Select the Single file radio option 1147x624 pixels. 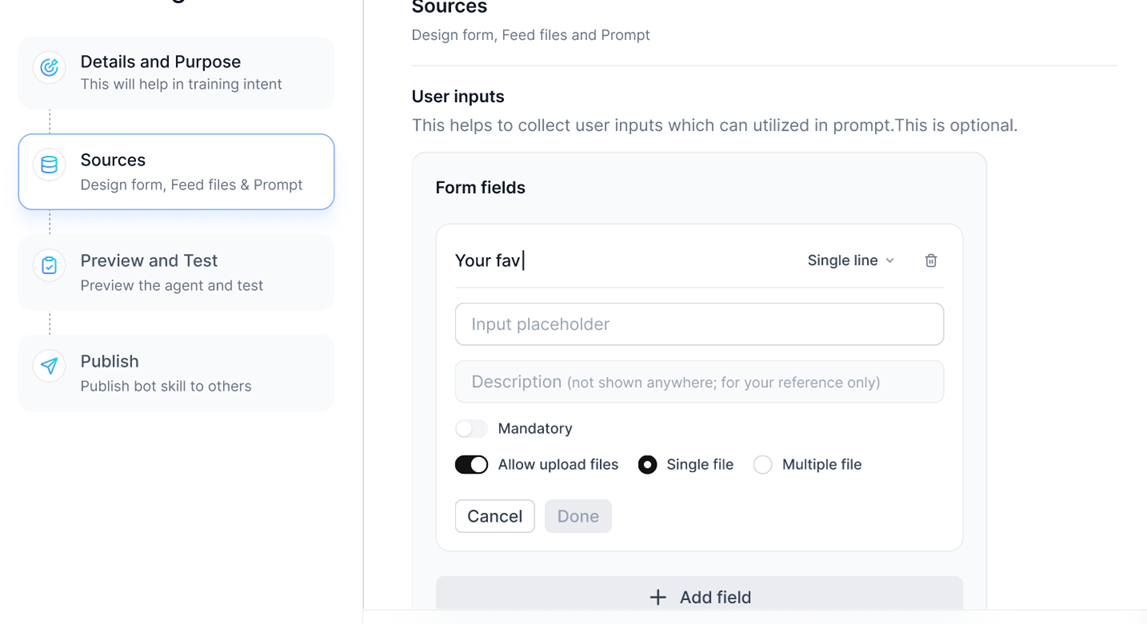pyautogui.click(x=647, y=465)
